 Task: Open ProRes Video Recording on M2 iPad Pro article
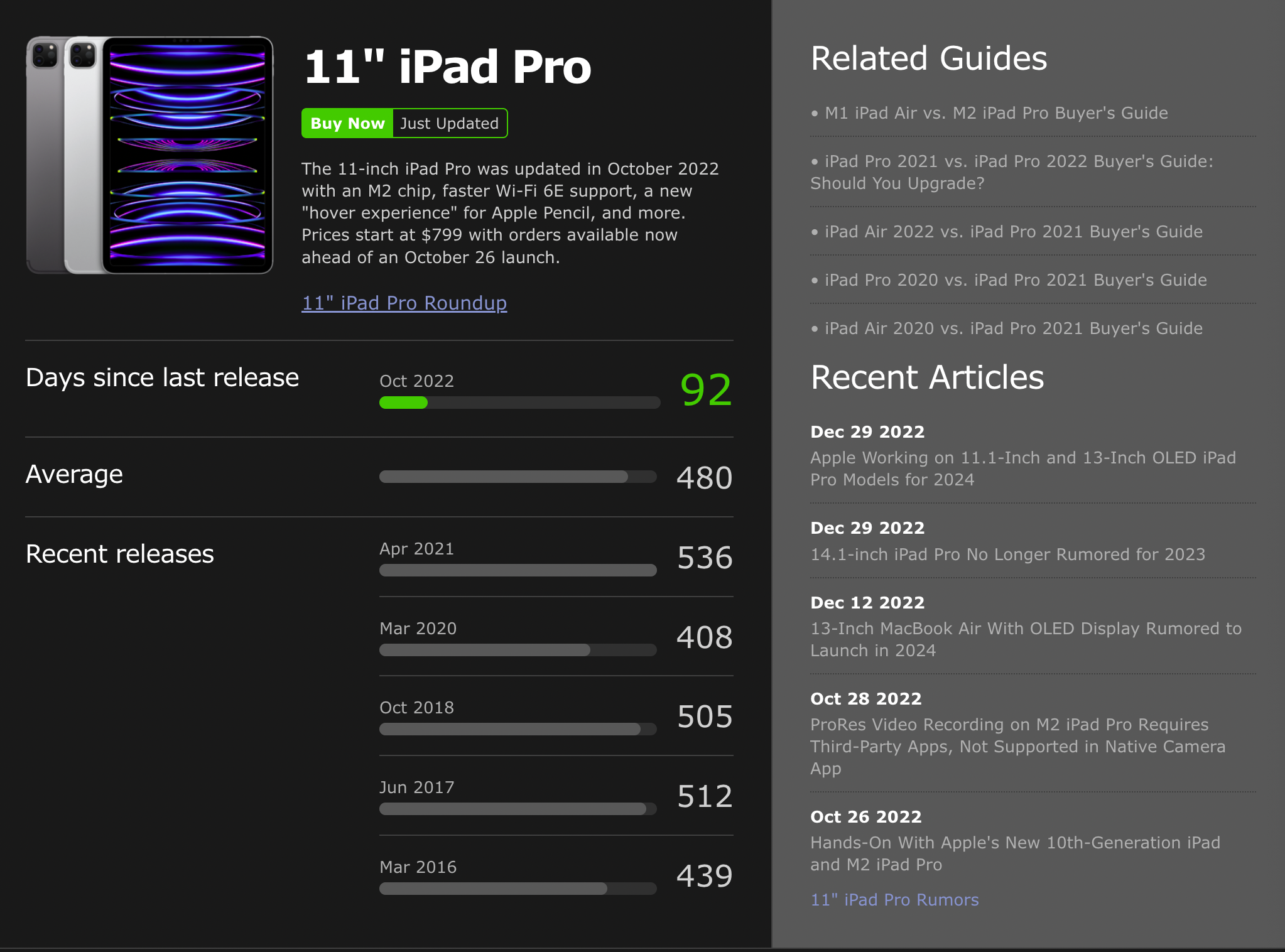1017,746
